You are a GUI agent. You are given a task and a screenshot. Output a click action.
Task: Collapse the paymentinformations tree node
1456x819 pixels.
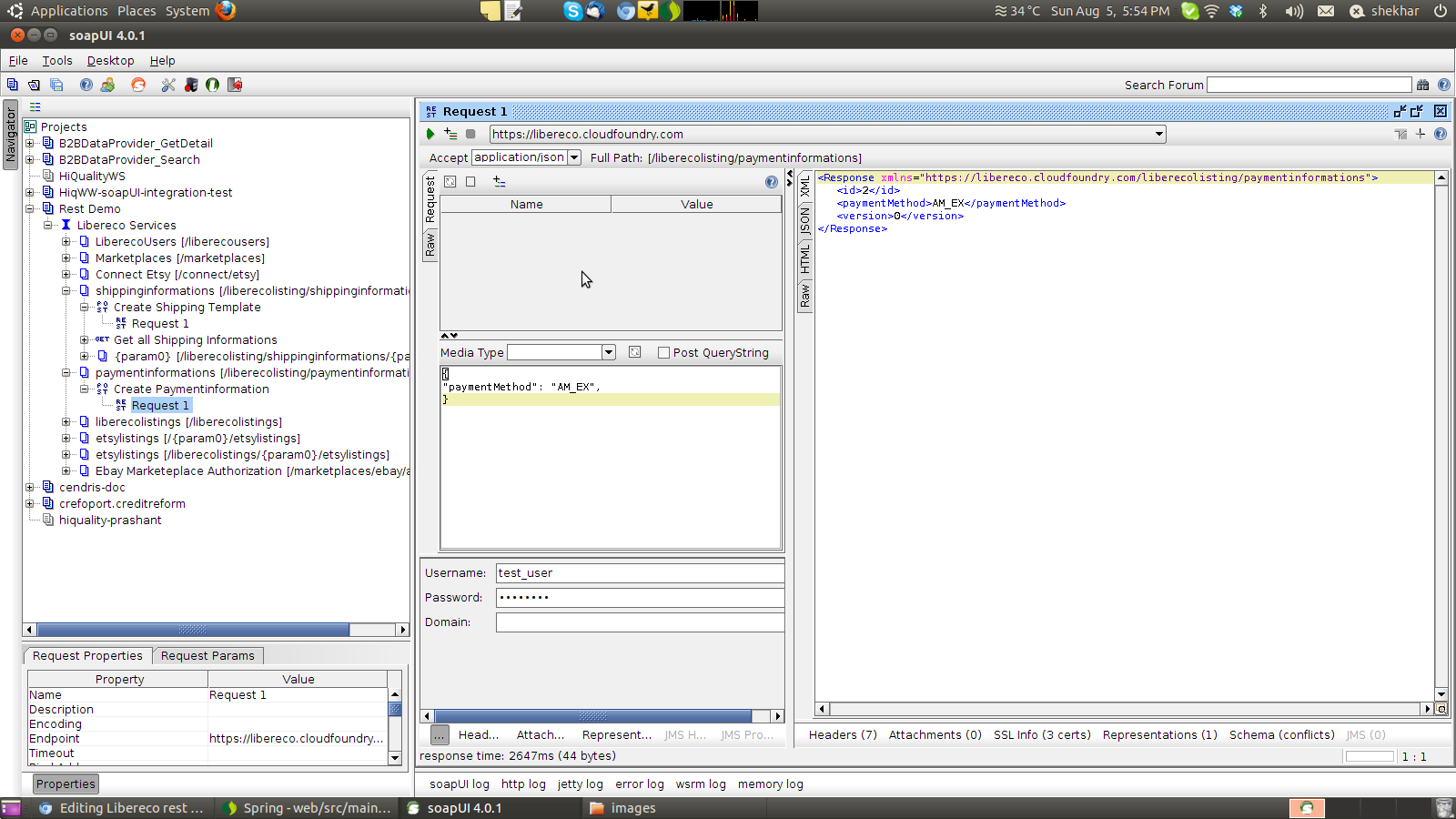[x=66, y=373]
